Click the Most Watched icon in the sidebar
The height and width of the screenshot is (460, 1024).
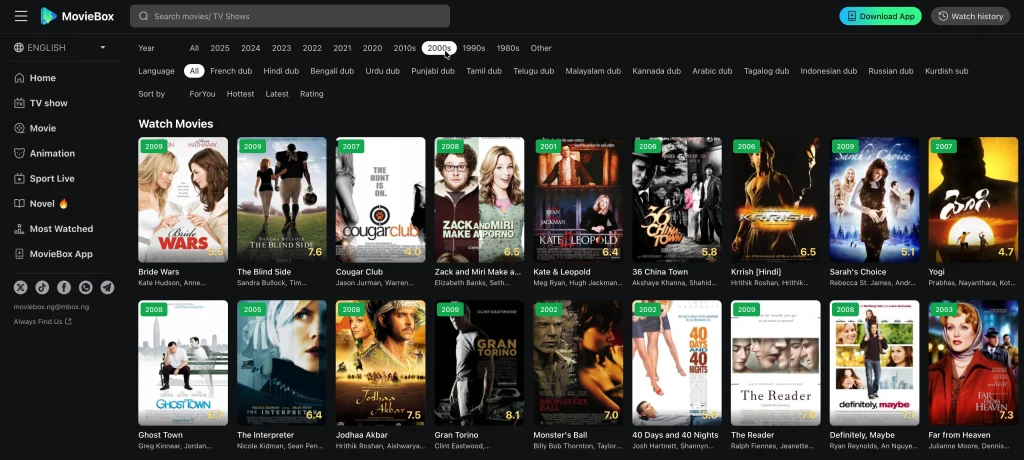pos(19,229)
